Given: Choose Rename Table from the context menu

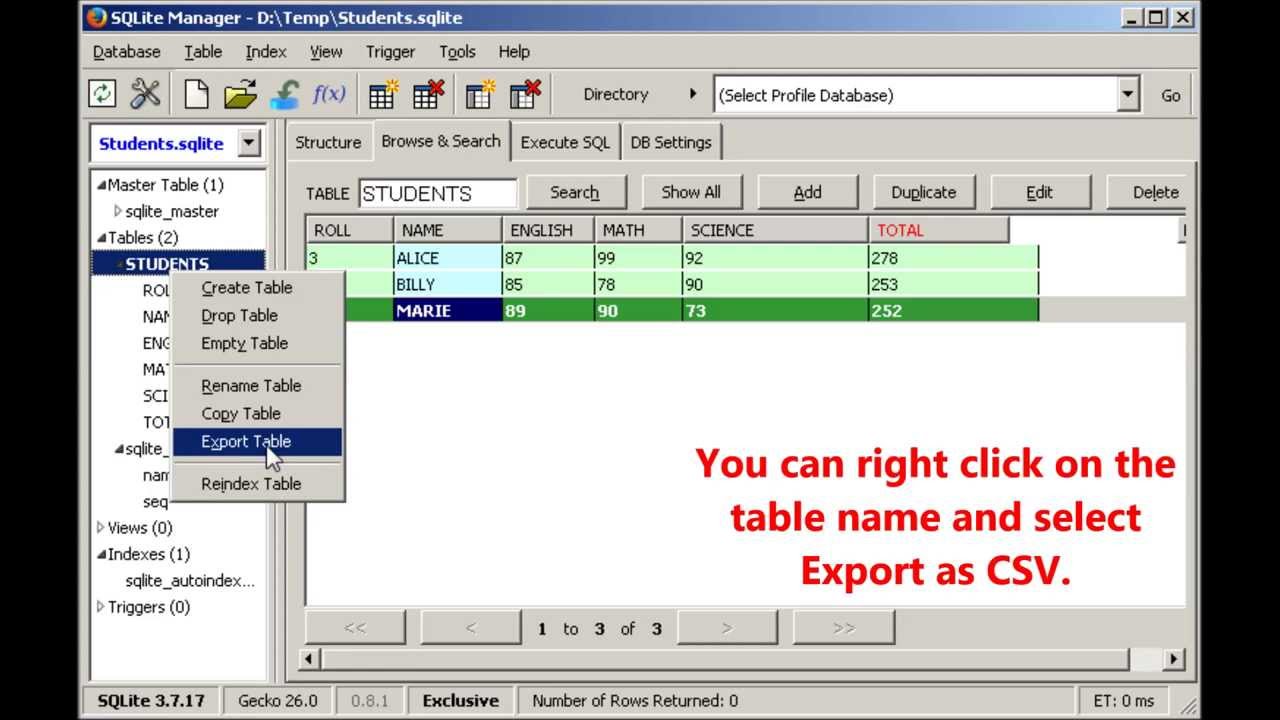Looking at the screenshot, I should coord(258,386).
